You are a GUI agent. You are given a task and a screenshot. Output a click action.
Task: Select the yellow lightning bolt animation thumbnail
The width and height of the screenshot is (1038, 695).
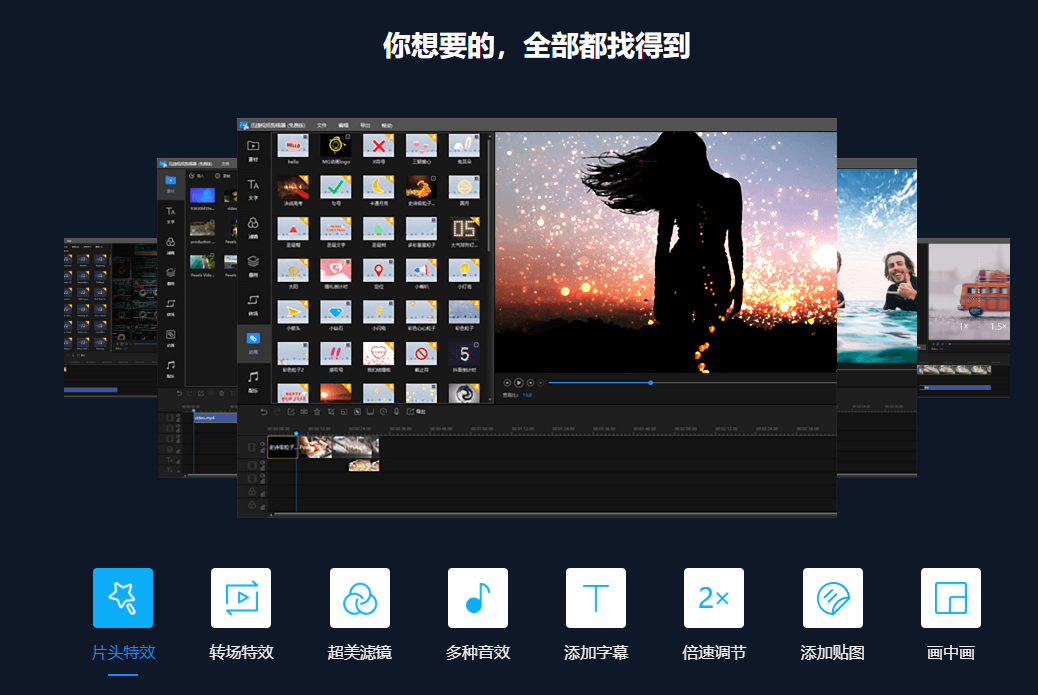(379, 312)
